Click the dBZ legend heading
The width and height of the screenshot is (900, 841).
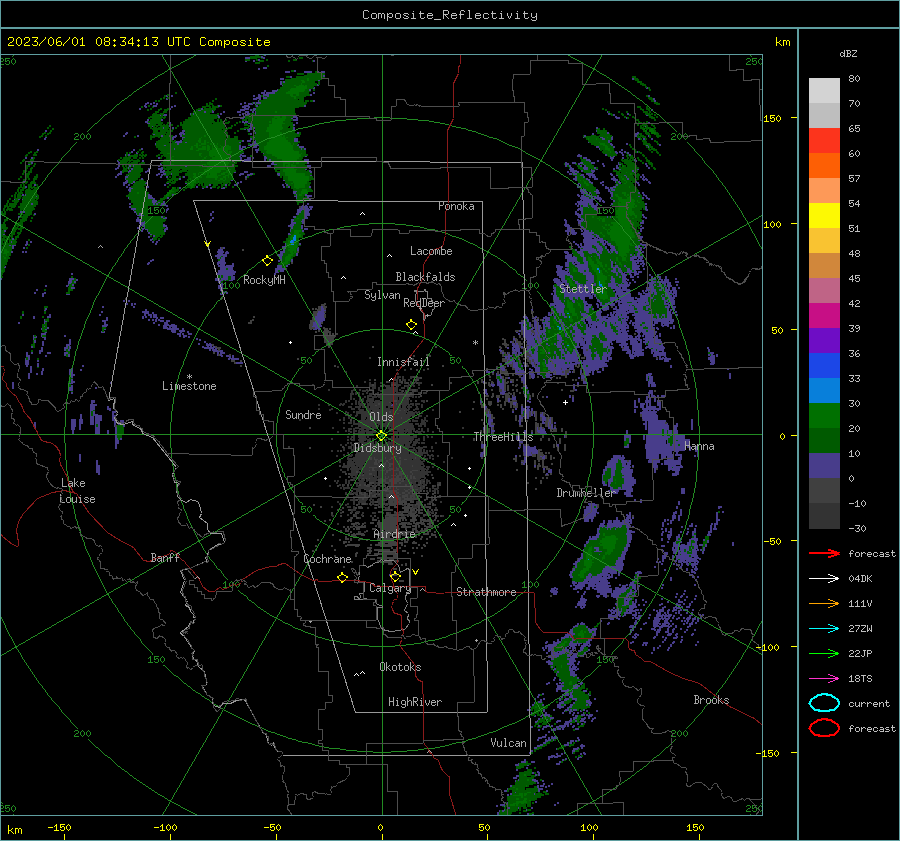click(x=848, y=53)
